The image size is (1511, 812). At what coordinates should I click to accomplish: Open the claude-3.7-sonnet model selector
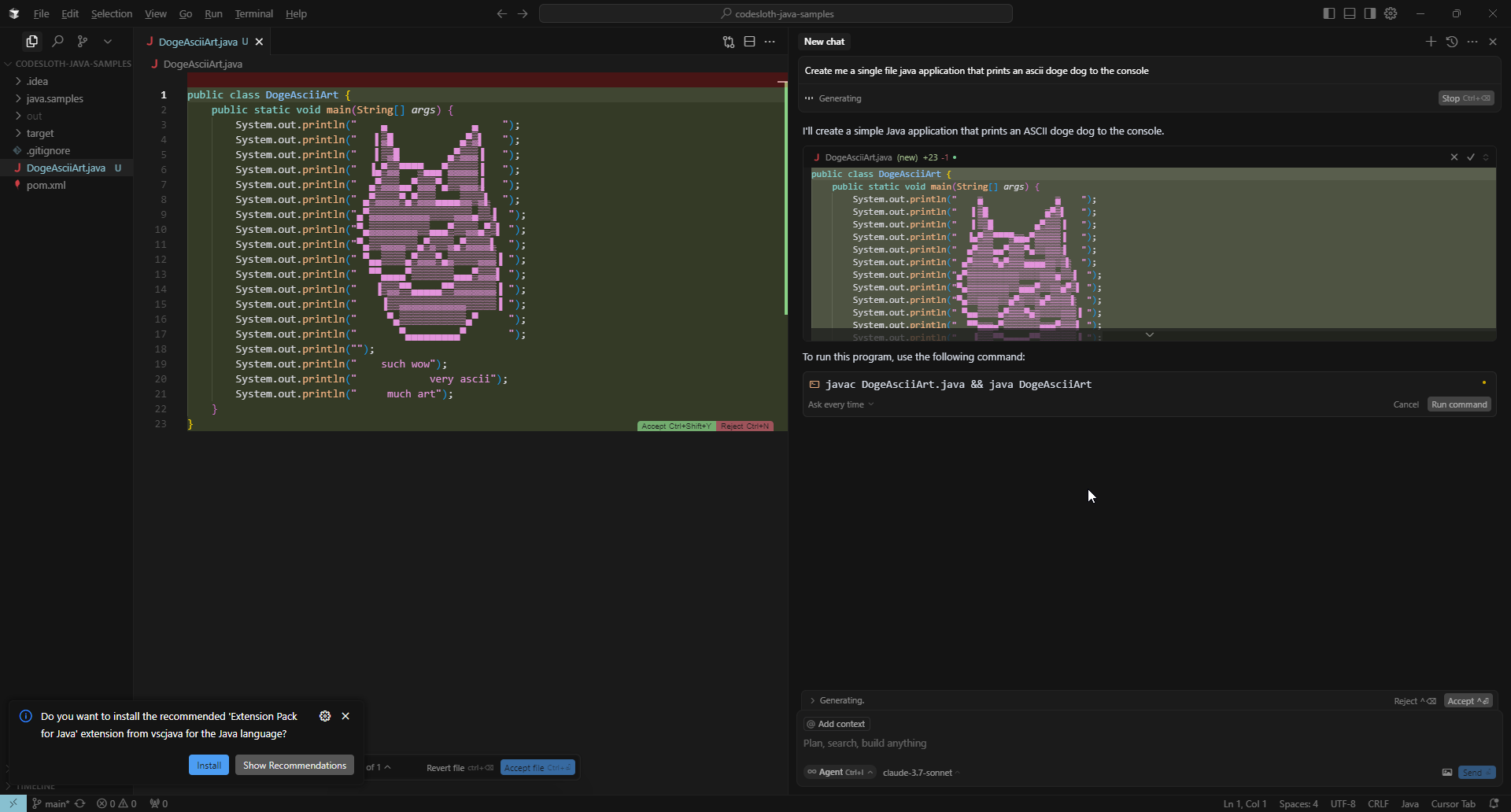click(922, 773)
